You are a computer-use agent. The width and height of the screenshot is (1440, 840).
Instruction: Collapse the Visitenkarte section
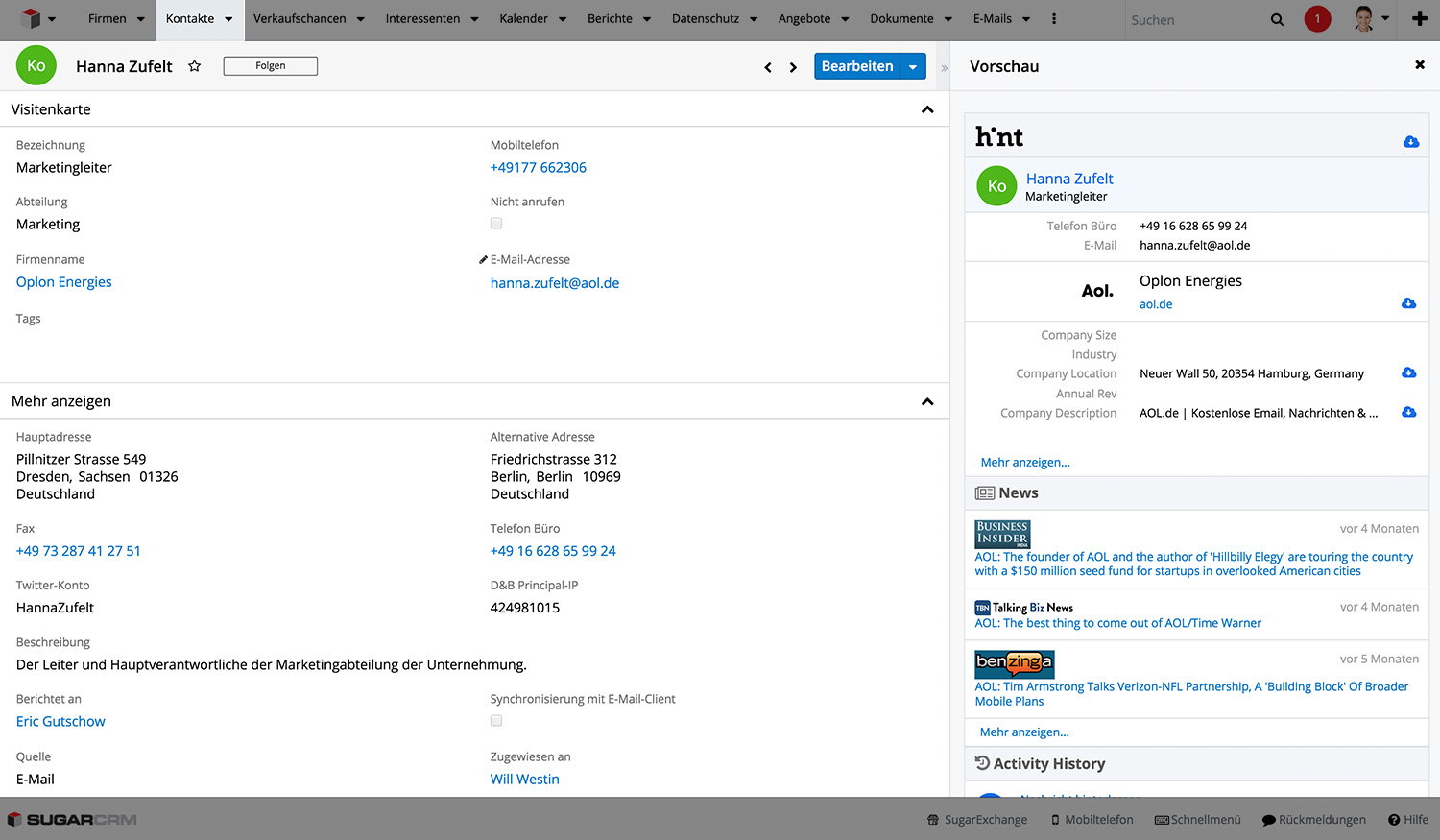point(927,109)
